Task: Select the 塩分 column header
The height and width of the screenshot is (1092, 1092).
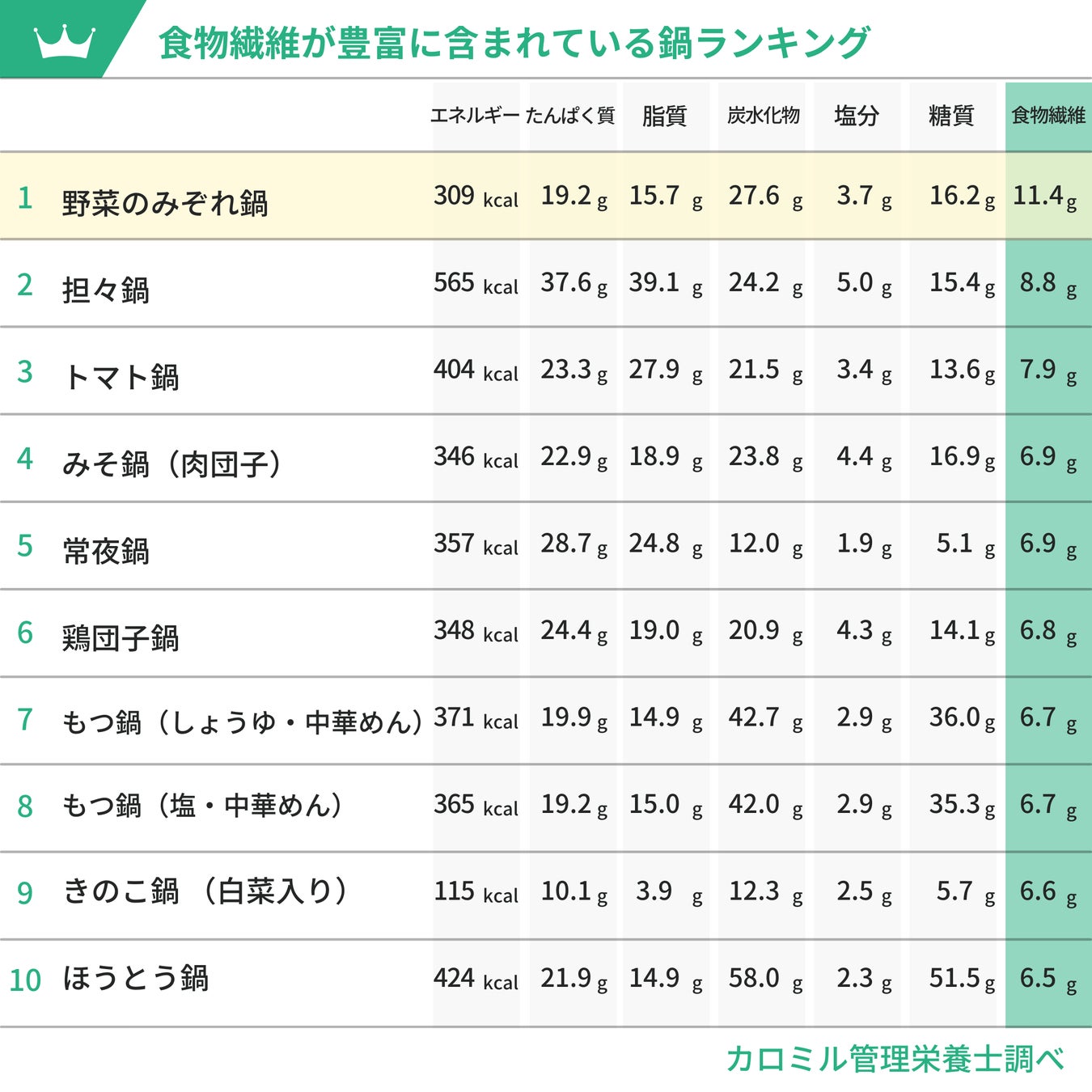Action: click(x=857, y=116)
